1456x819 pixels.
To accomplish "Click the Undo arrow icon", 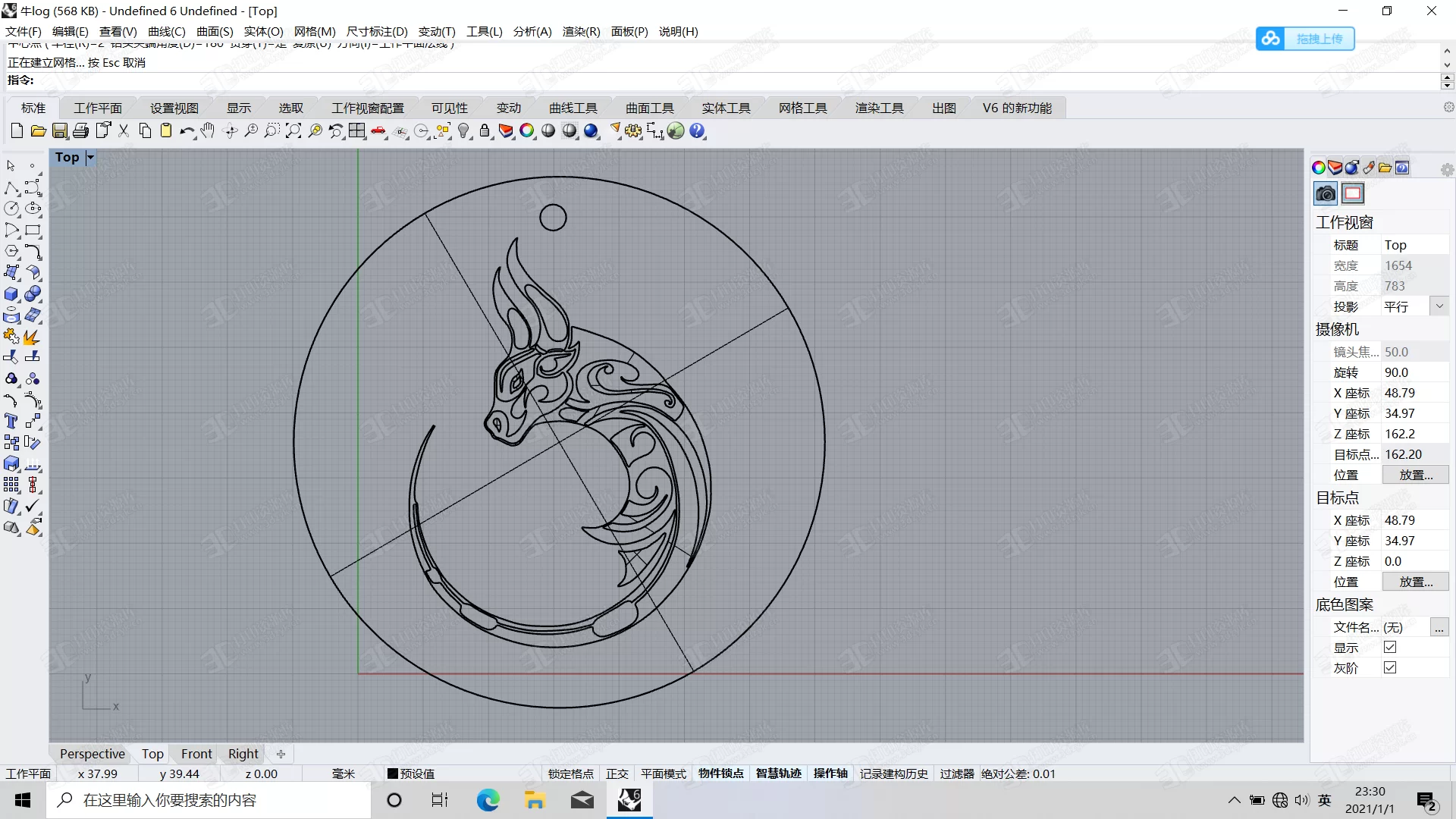I will [187, 131].
